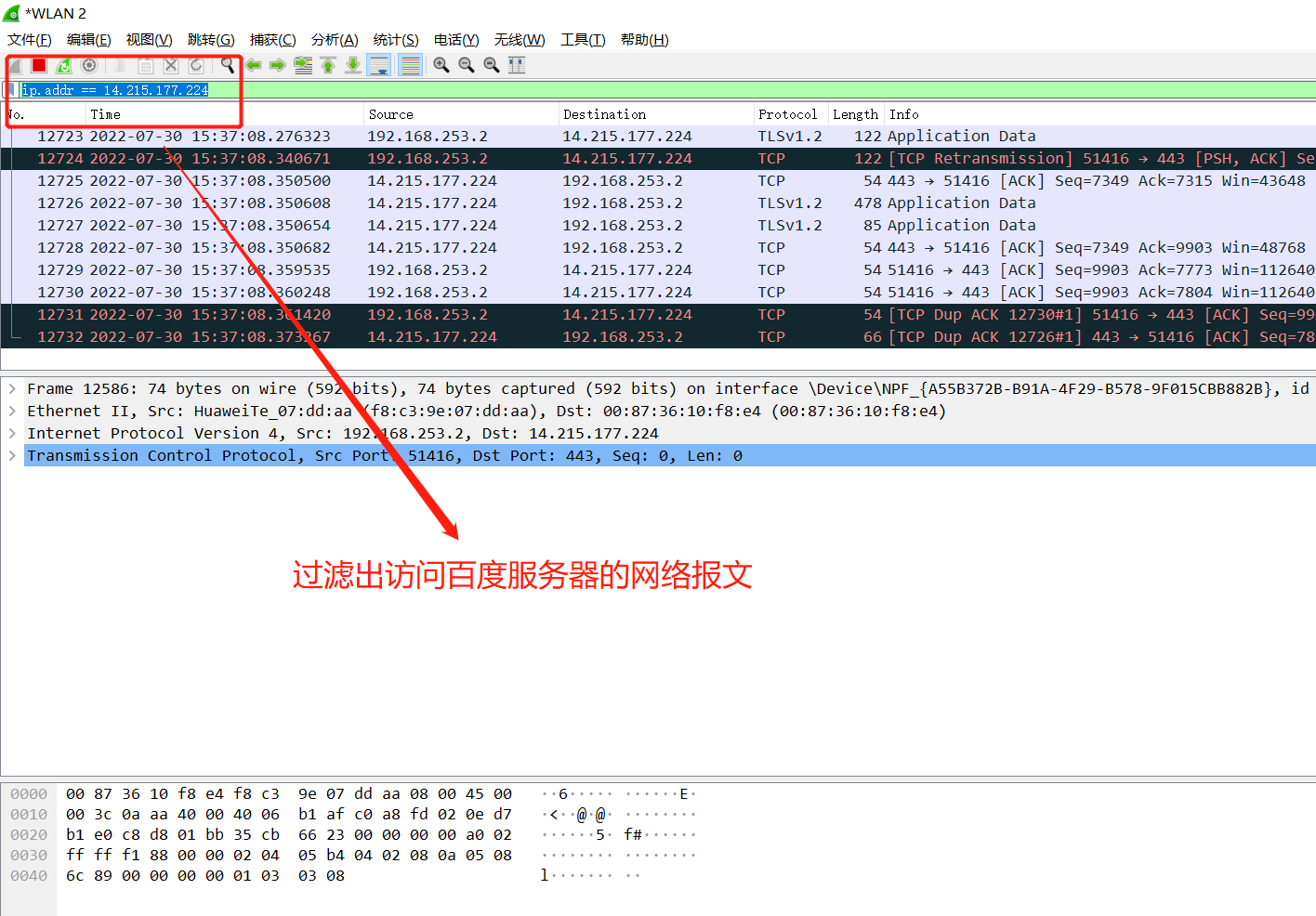1316x916 pixels.
Task: Jump to the first packet
Action: tap(328, 65)
